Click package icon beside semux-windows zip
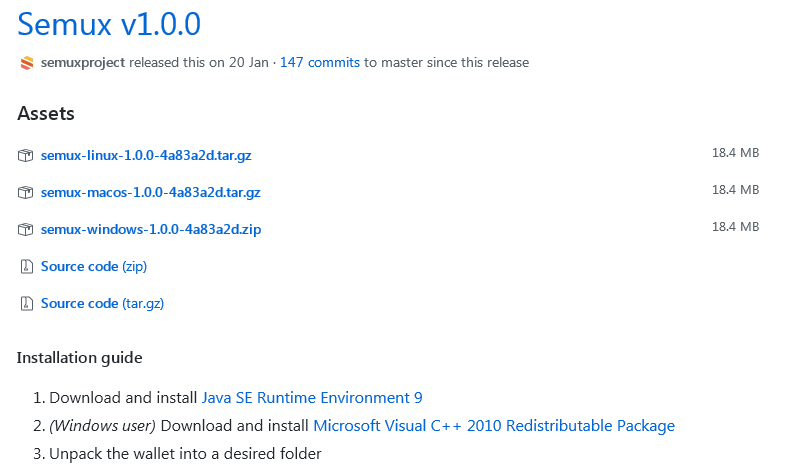 pos(26,229)
